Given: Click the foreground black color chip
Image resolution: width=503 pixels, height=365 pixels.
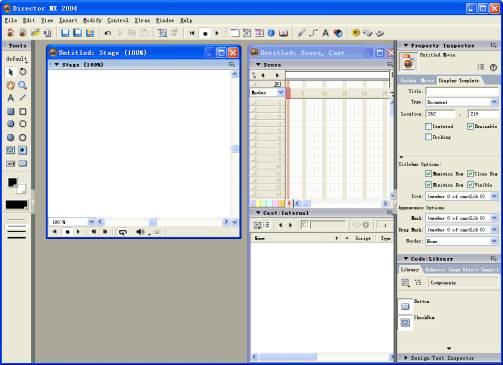Looking at the screenshot, I should [x=12, y=182].
